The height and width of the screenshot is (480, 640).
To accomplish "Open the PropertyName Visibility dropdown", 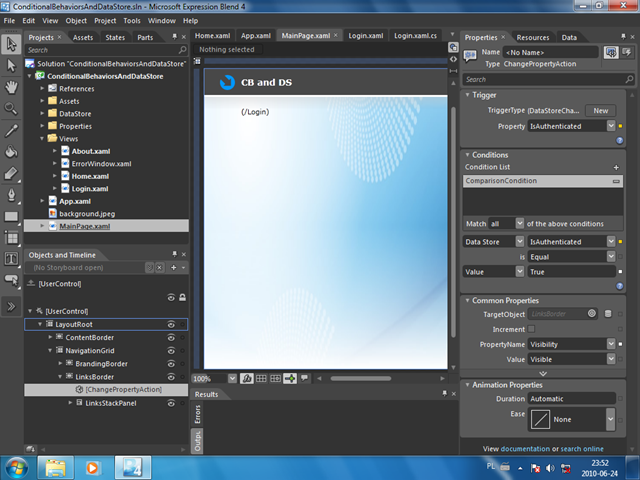I will (611, 344).
